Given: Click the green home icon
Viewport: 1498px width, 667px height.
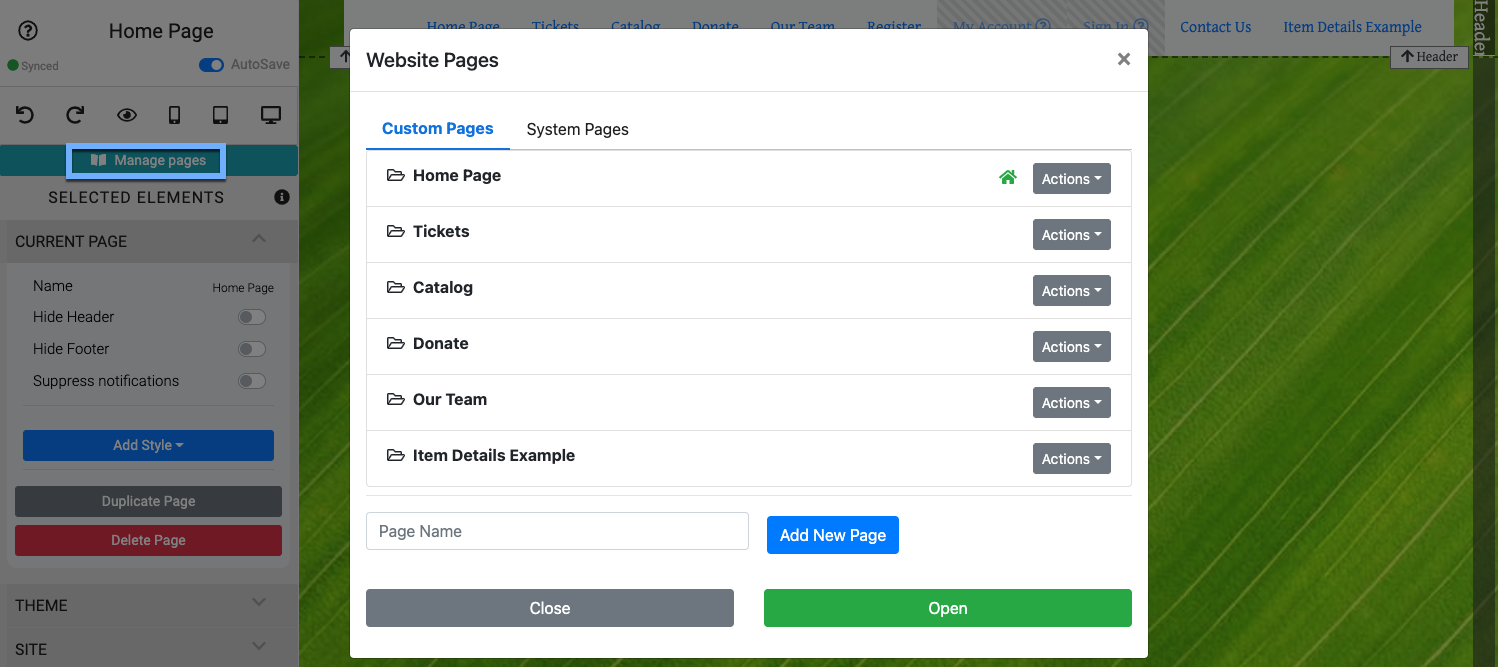Looking at the screenshot, I should pyautogui.click(x=1007, y=178).
